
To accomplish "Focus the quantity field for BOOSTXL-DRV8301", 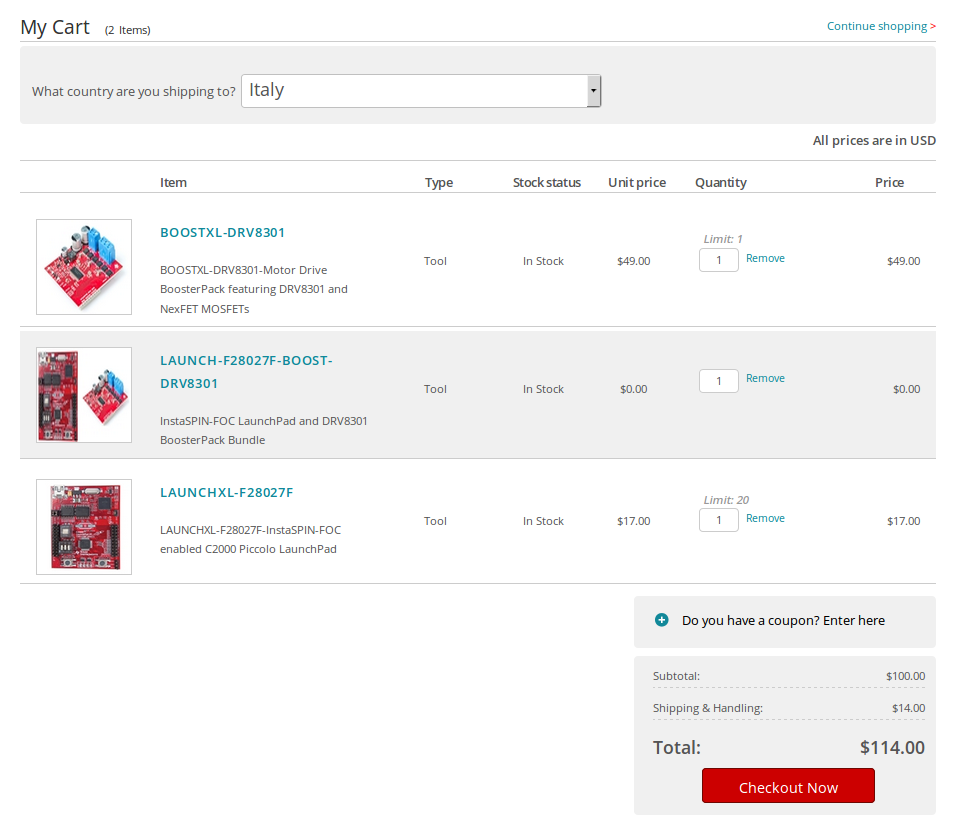I will 719,260.
